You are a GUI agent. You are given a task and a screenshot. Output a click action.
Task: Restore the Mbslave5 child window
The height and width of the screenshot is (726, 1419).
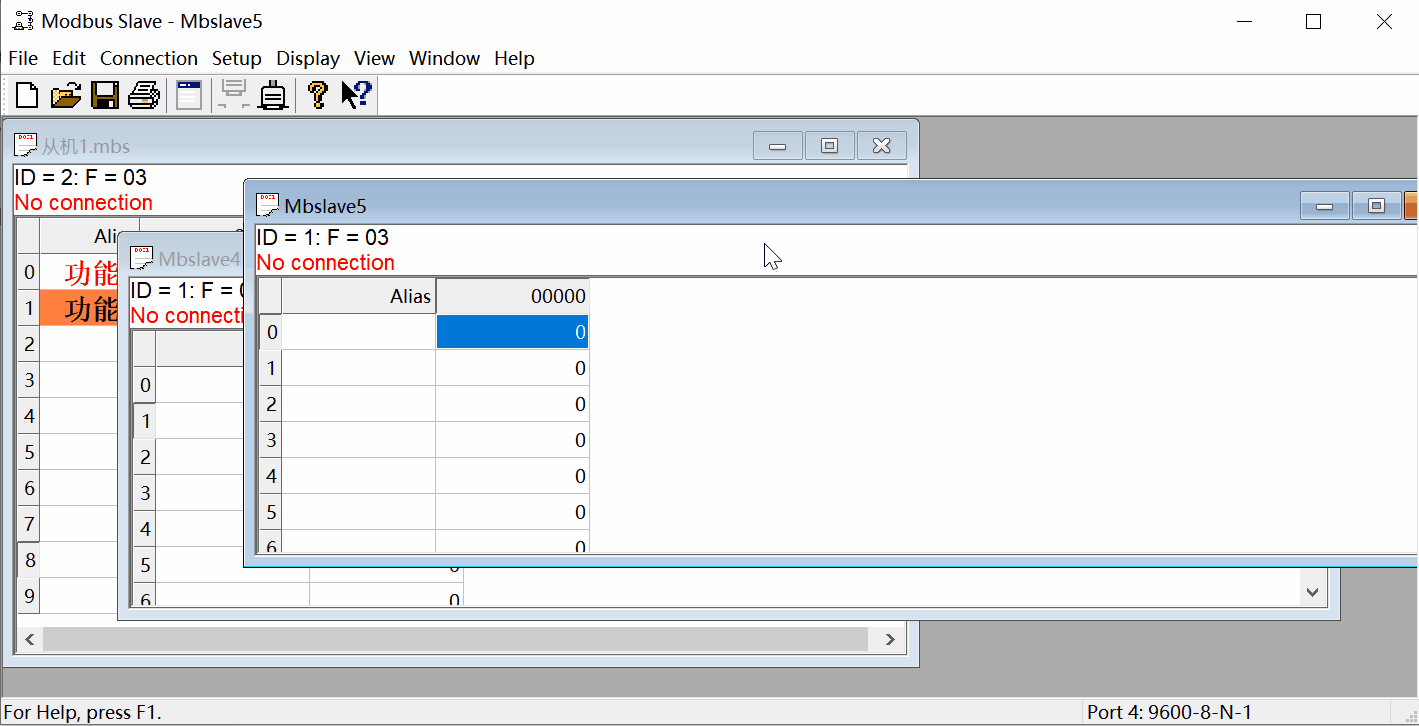click(x=1376, y=206)
